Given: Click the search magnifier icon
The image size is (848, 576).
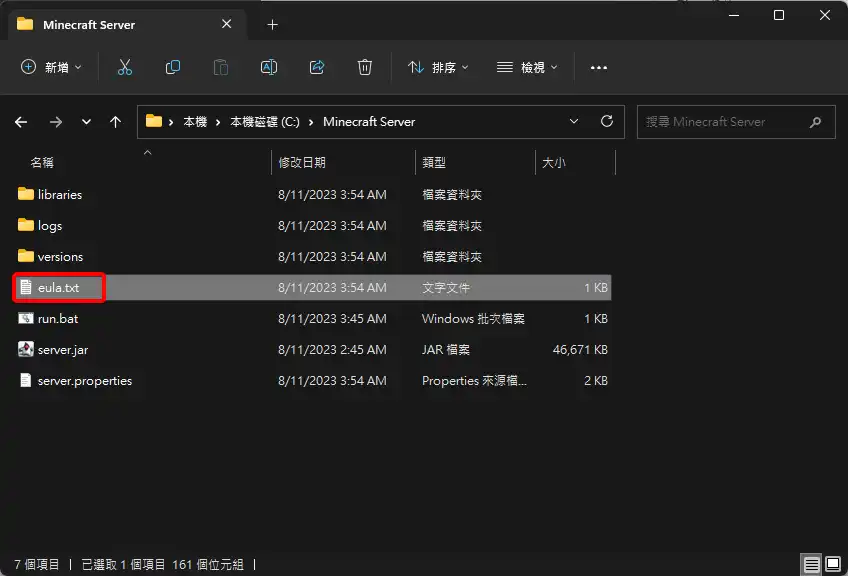Looking at the screenshot, I should point(816,122).
